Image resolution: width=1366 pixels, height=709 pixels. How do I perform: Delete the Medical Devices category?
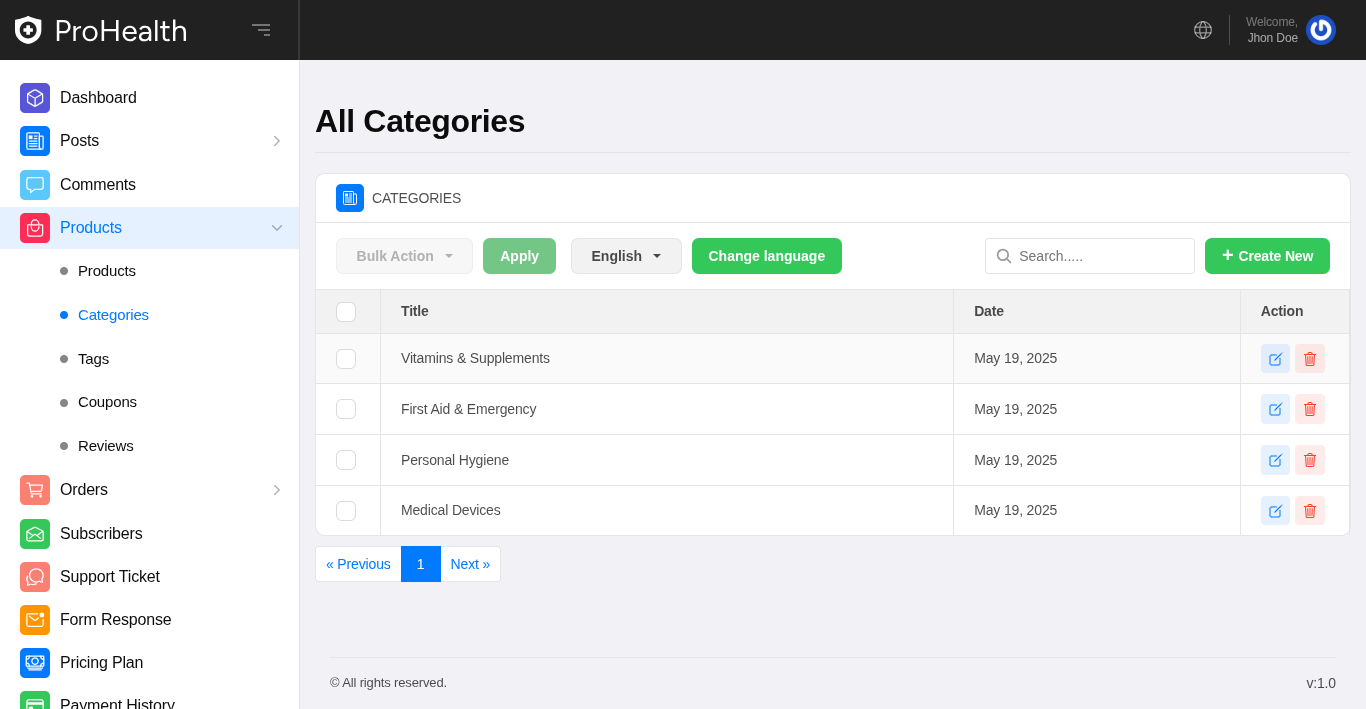1310,511
